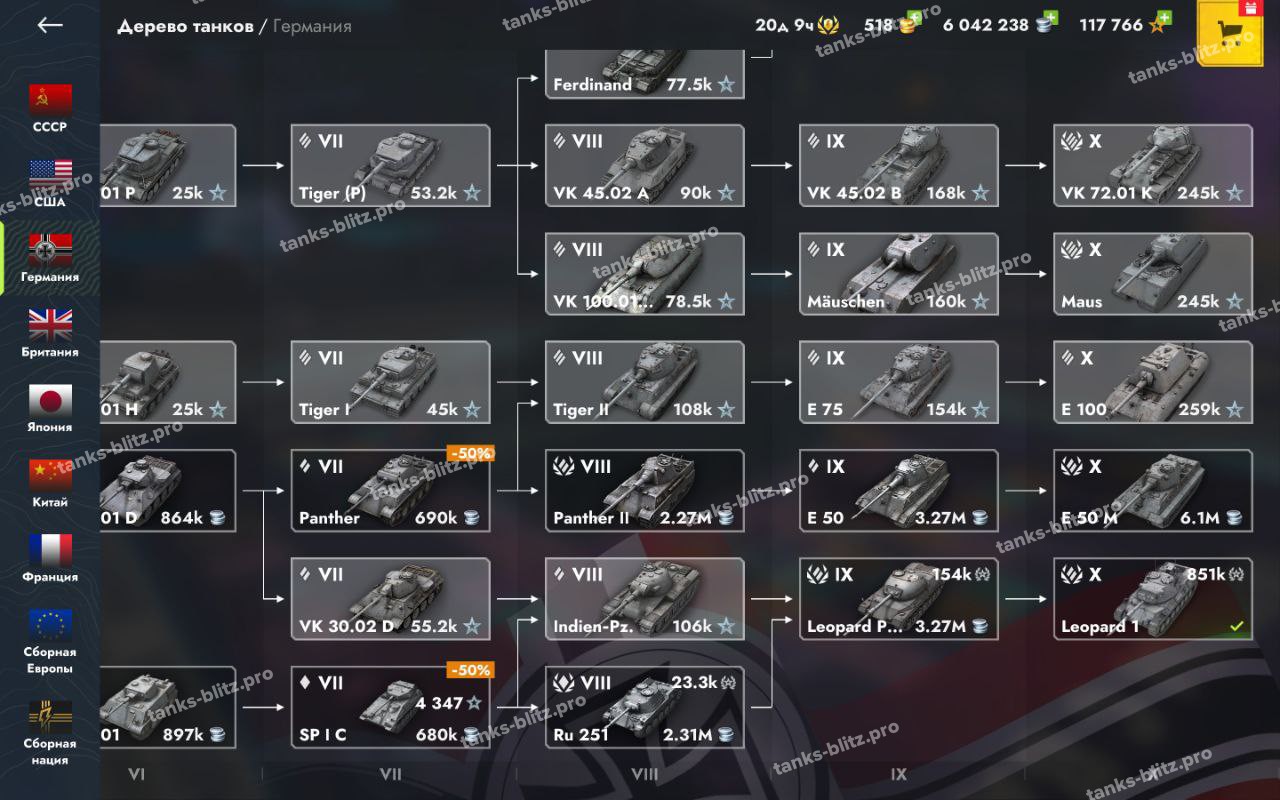This screenshot has height=800, width=1280.
Task: Click the Tank Tree breadcrumb title
Action: [185, 26]
